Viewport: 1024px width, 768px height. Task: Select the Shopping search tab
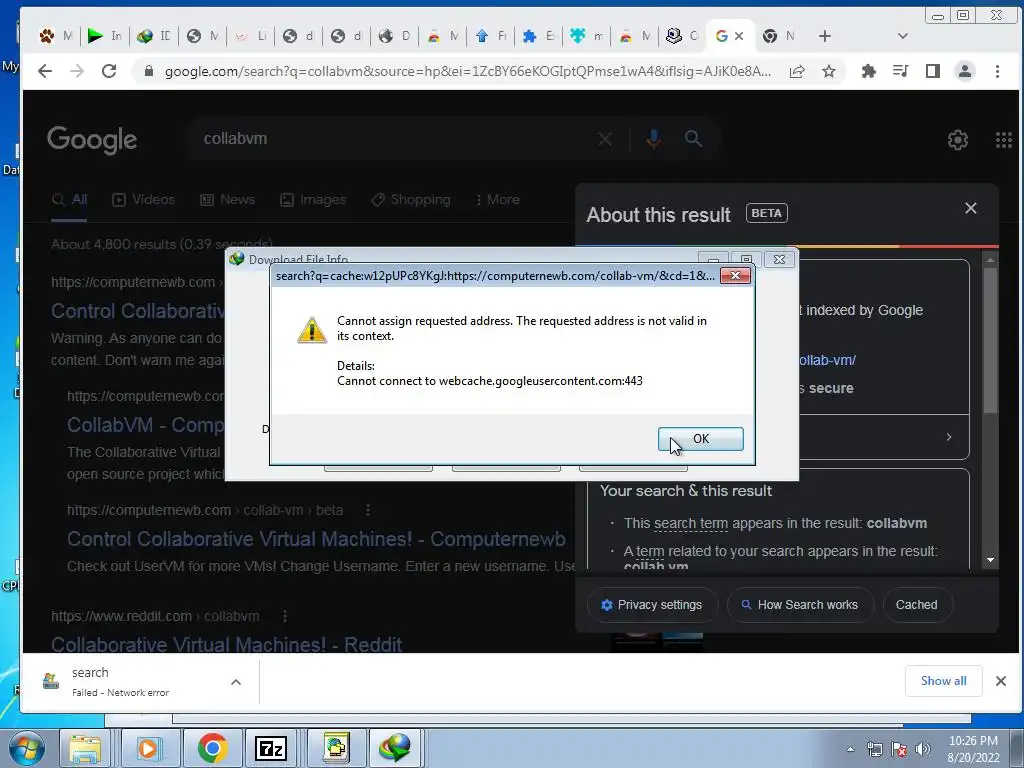pos(411,200)
